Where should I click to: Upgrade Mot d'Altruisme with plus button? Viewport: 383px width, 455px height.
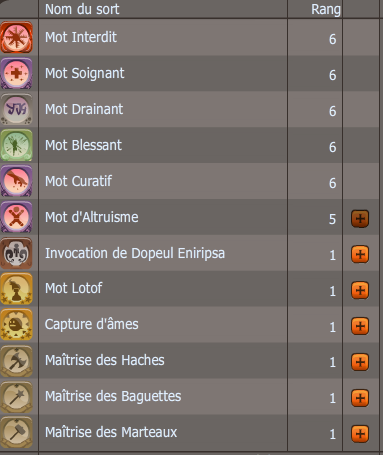pos(360,219)
